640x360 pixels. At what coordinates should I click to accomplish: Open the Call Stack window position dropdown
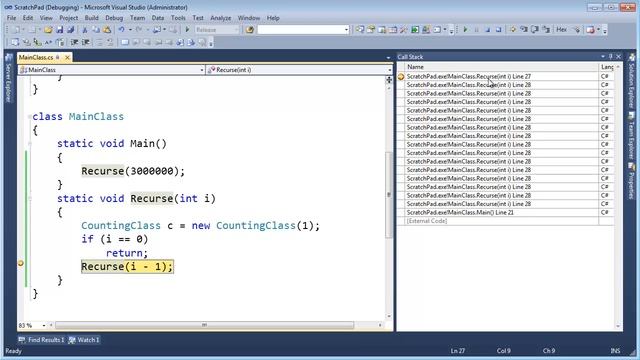pyautogui.click(x=603, y=57)
